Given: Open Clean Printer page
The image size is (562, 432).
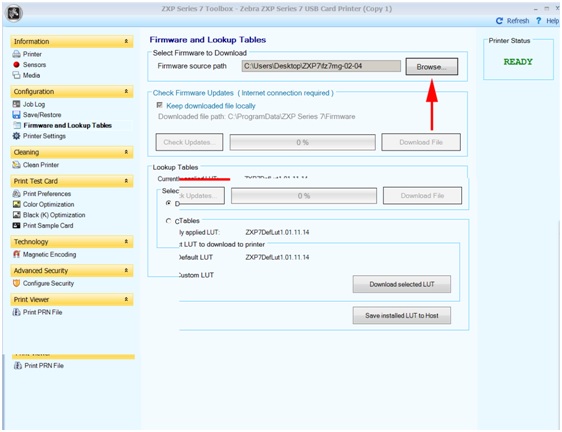Looking at the screenshot, I should [x=41, y=165].
